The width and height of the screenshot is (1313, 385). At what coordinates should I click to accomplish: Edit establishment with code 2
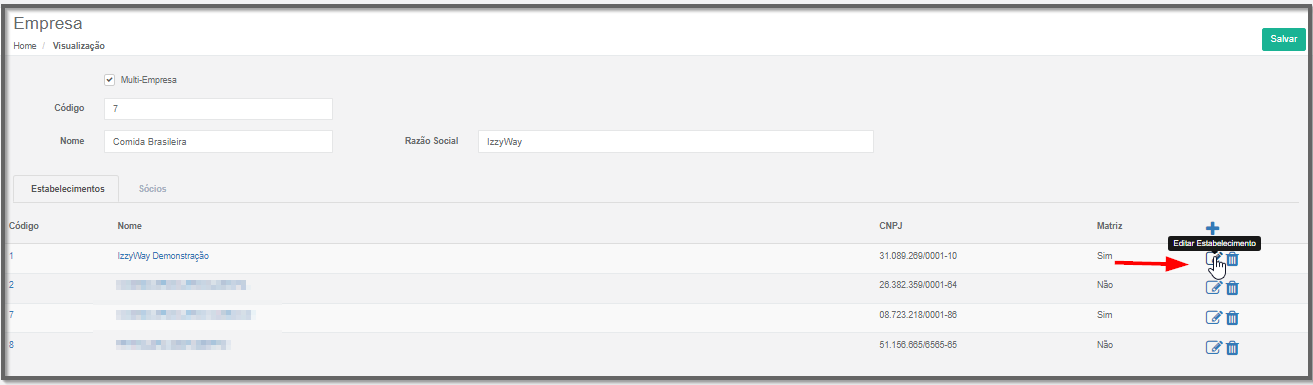1214,288
